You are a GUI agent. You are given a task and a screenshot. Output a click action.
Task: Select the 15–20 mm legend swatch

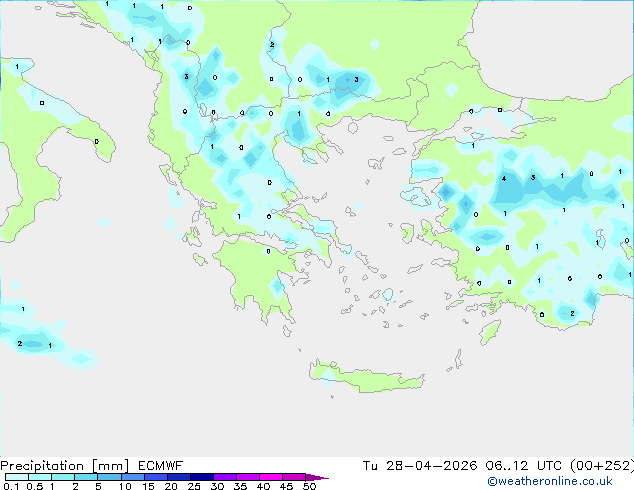[155, 477]
